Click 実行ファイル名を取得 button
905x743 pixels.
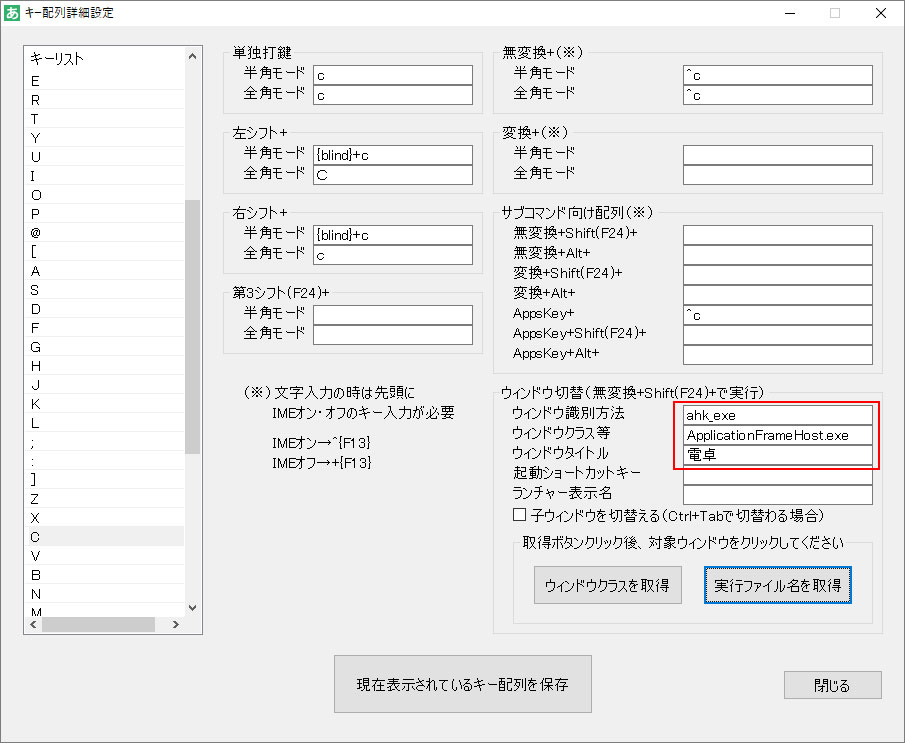click(x=777, y=585)
